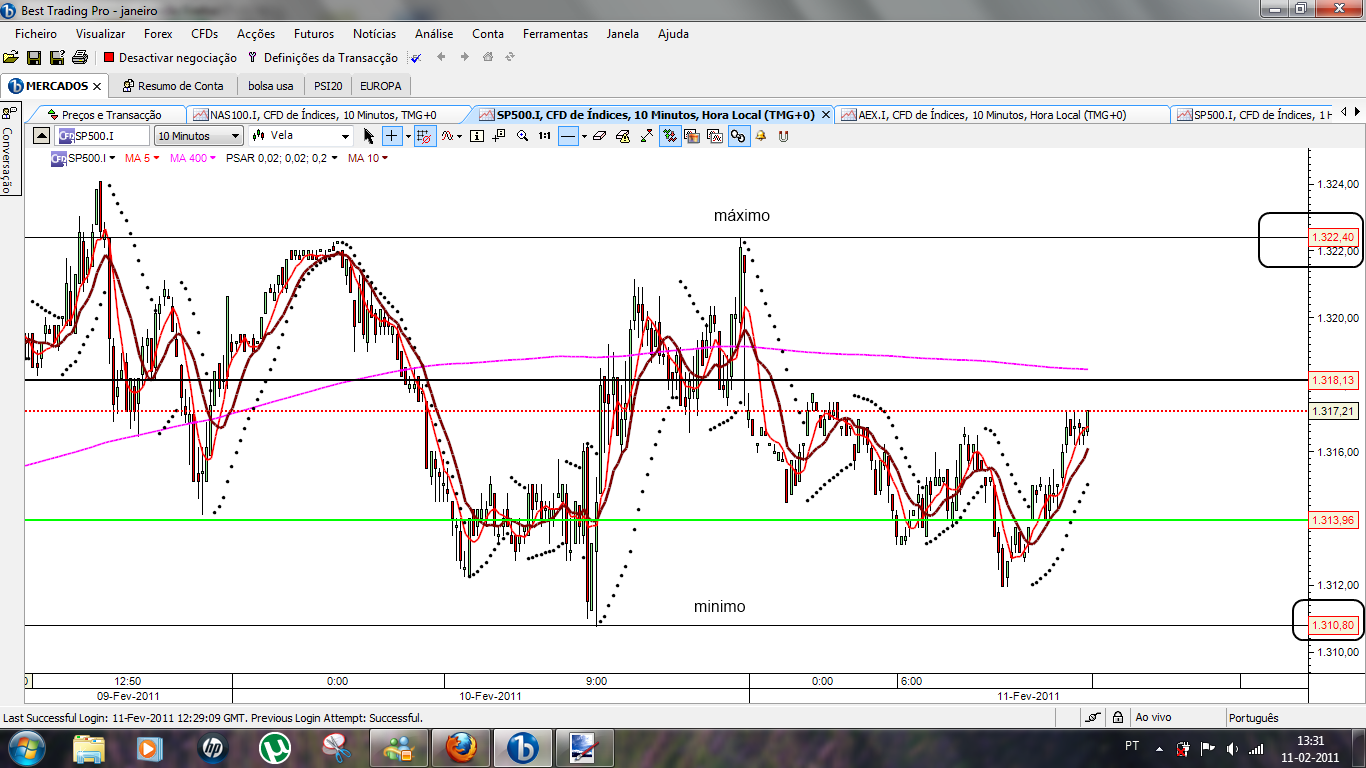Open the Visualizar menu
This screenshot has width=1366, height=768.
point(100,33)
